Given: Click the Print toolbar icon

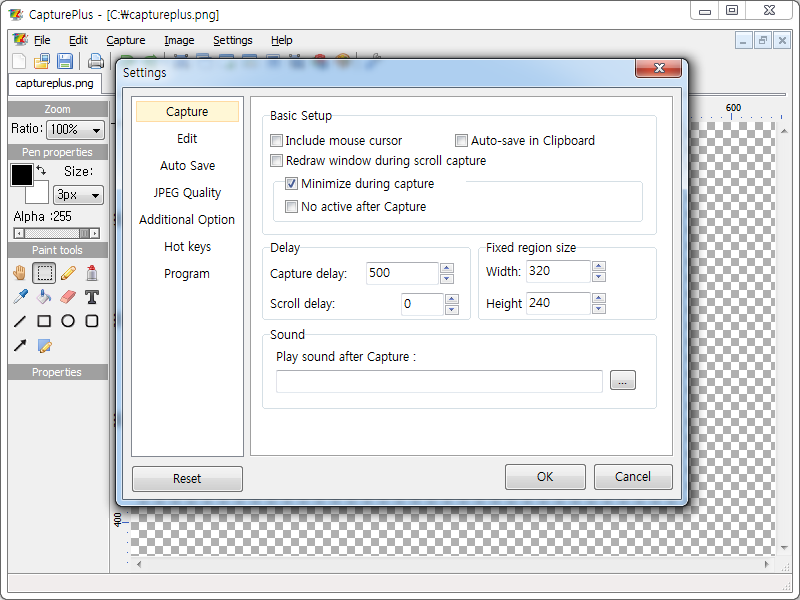Looking at the screenshot, I should coord(95,61).
